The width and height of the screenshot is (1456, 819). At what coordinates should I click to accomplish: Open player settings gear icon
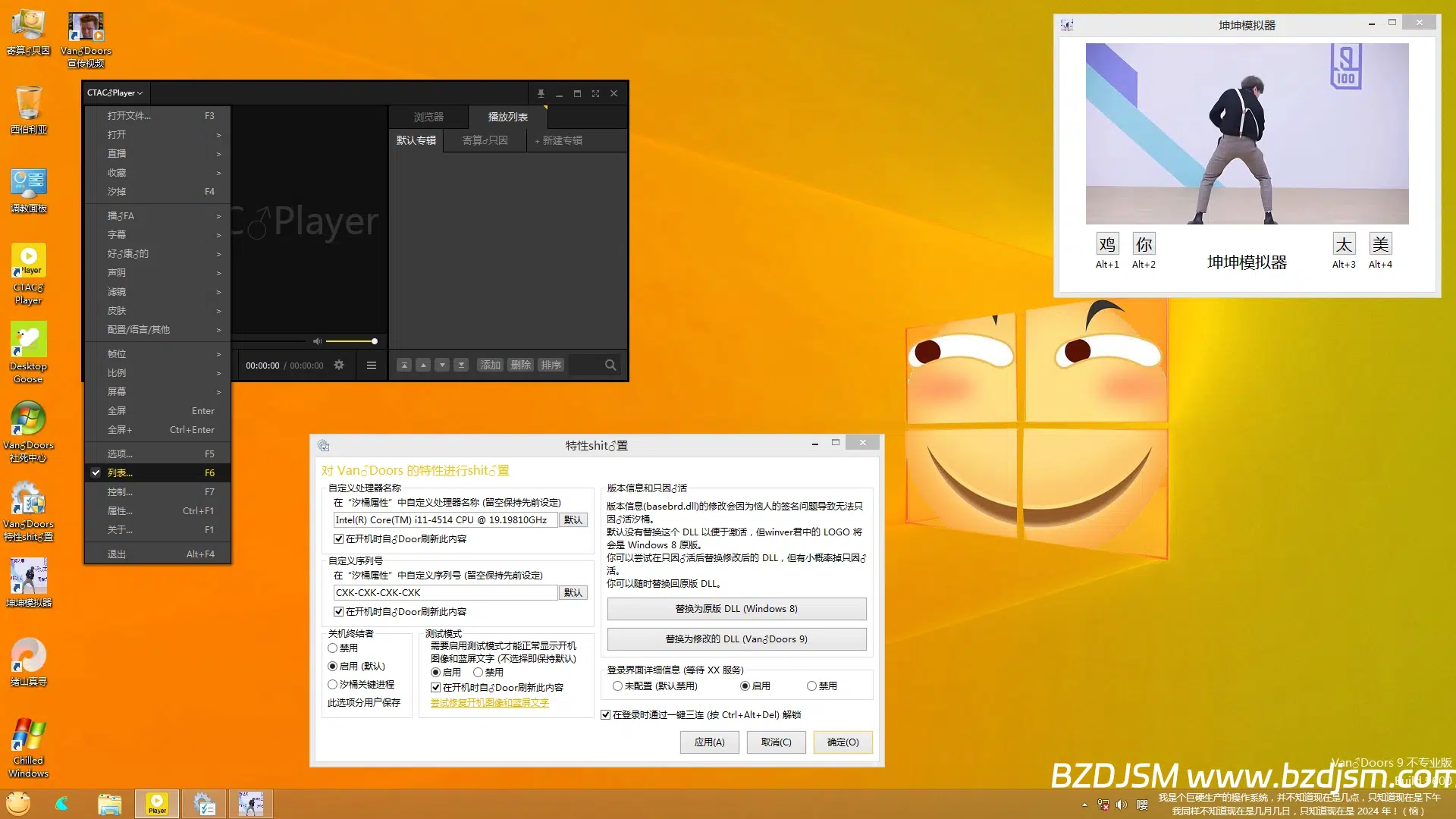click(x=339, y=365)
